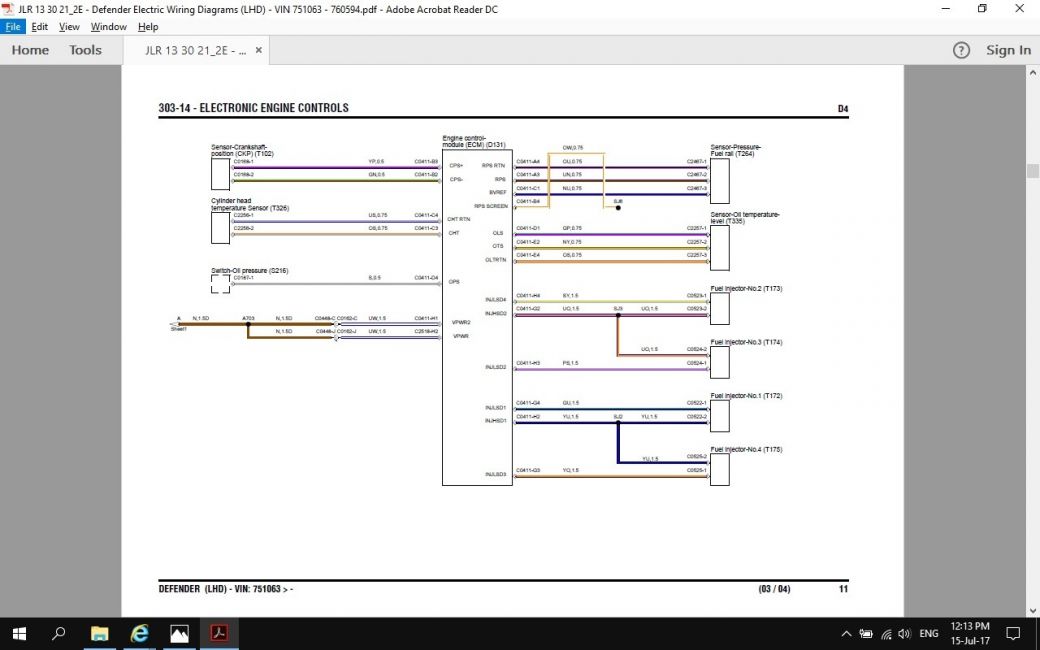This screenshot has width=1040, height=650.
Task: Open the Window menu
Action: (x=109, y=27)
